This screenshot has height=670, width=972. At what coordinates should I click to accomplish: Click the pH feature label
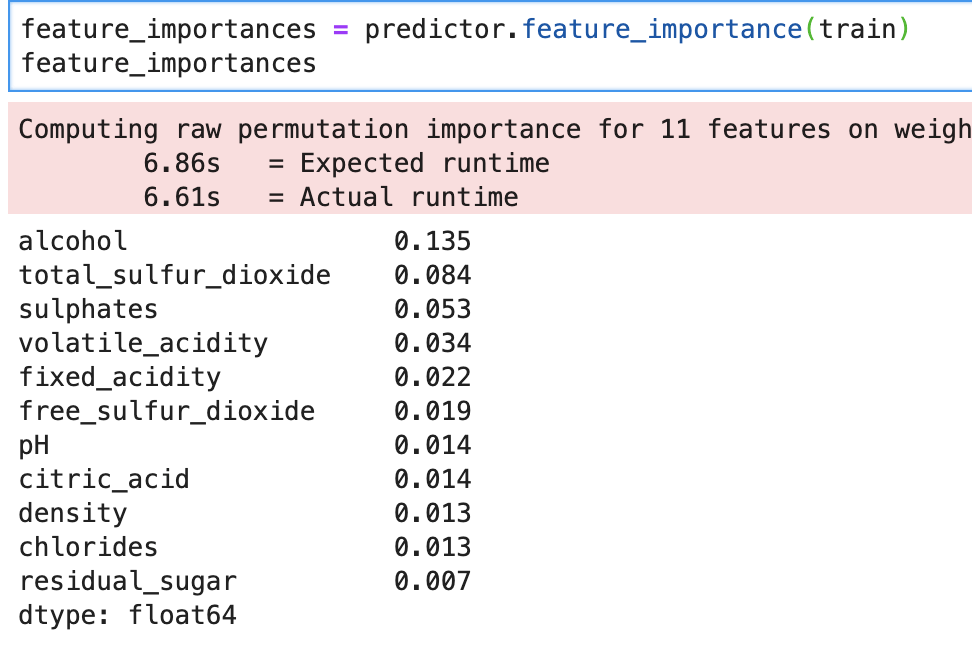(34, 445)
